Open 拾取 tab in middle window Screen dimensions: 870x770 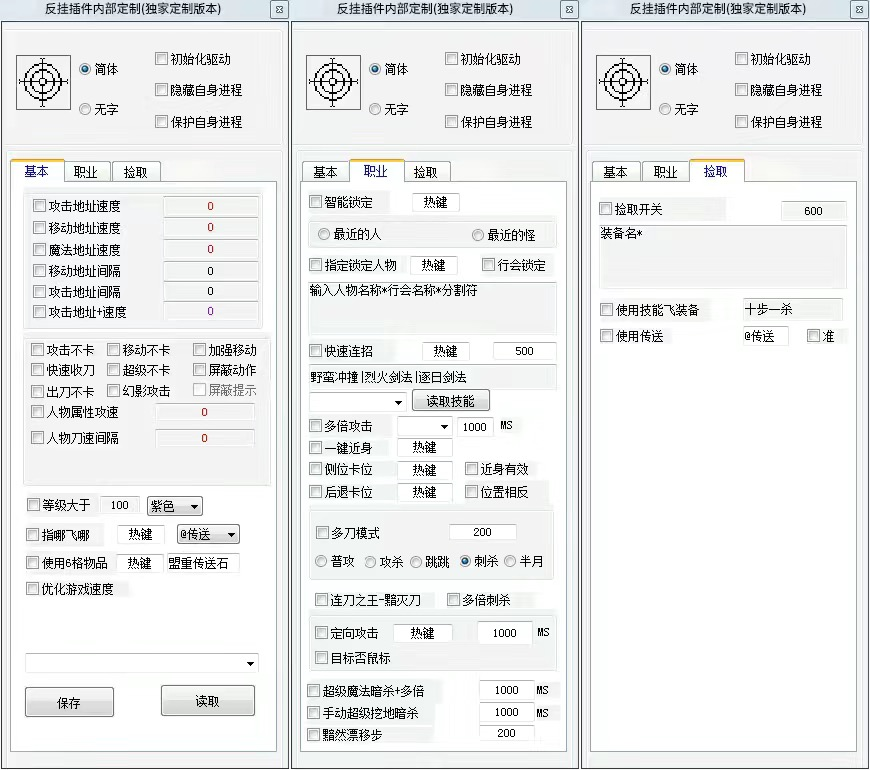pos(426,172)
